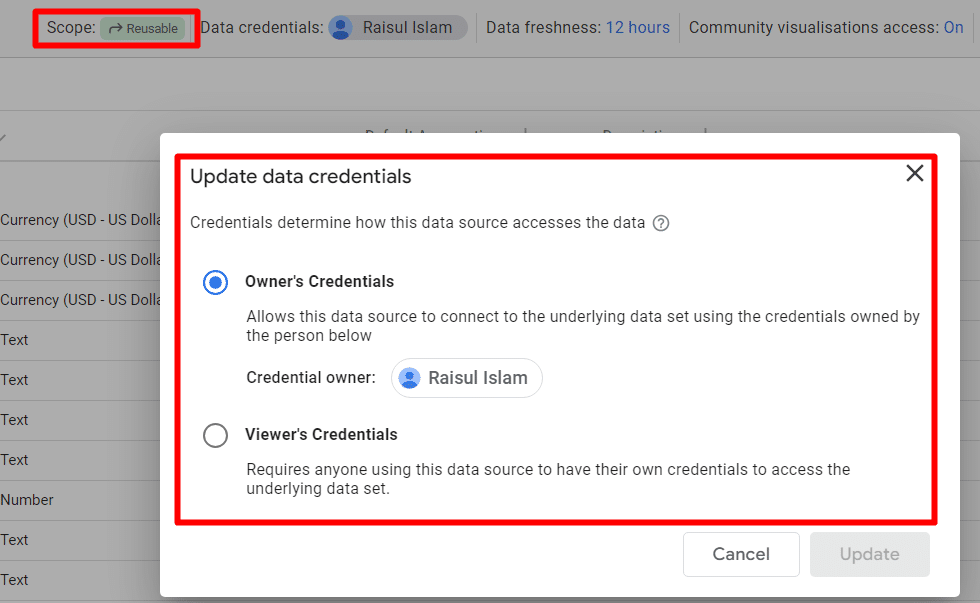Open the Data freshness 12 hours setting
Viewport: 980px width, 603px height.
(x=637, y=27)
